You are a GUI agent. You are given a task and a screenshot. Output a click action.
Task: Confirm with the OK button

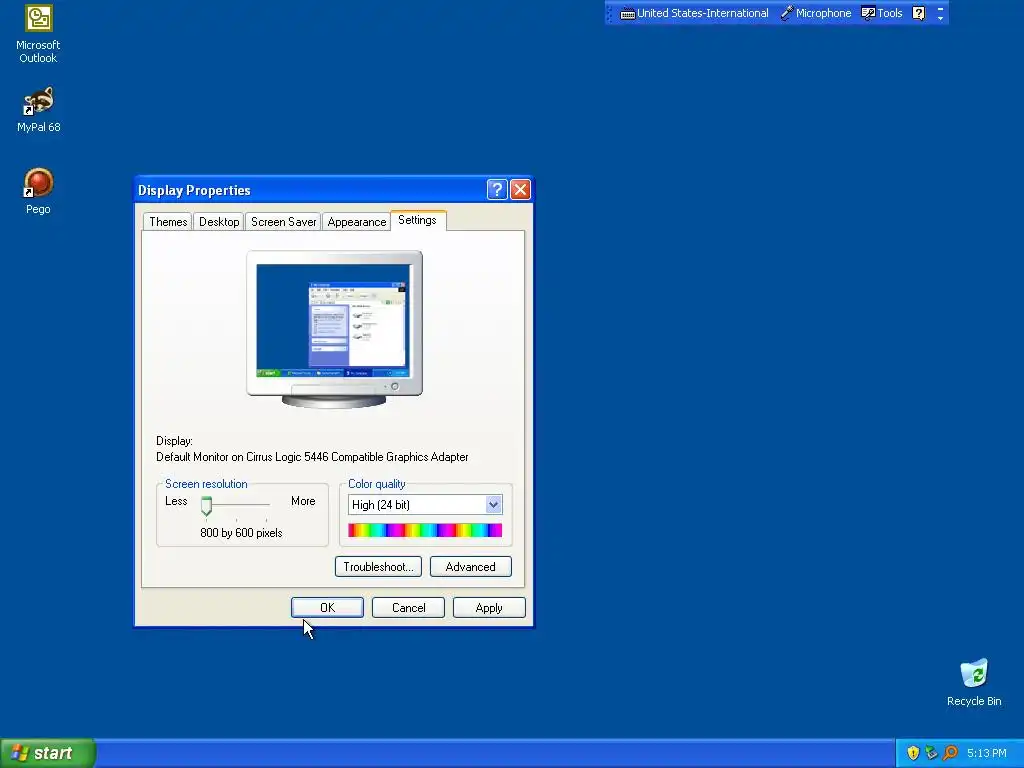pos(327,608)
